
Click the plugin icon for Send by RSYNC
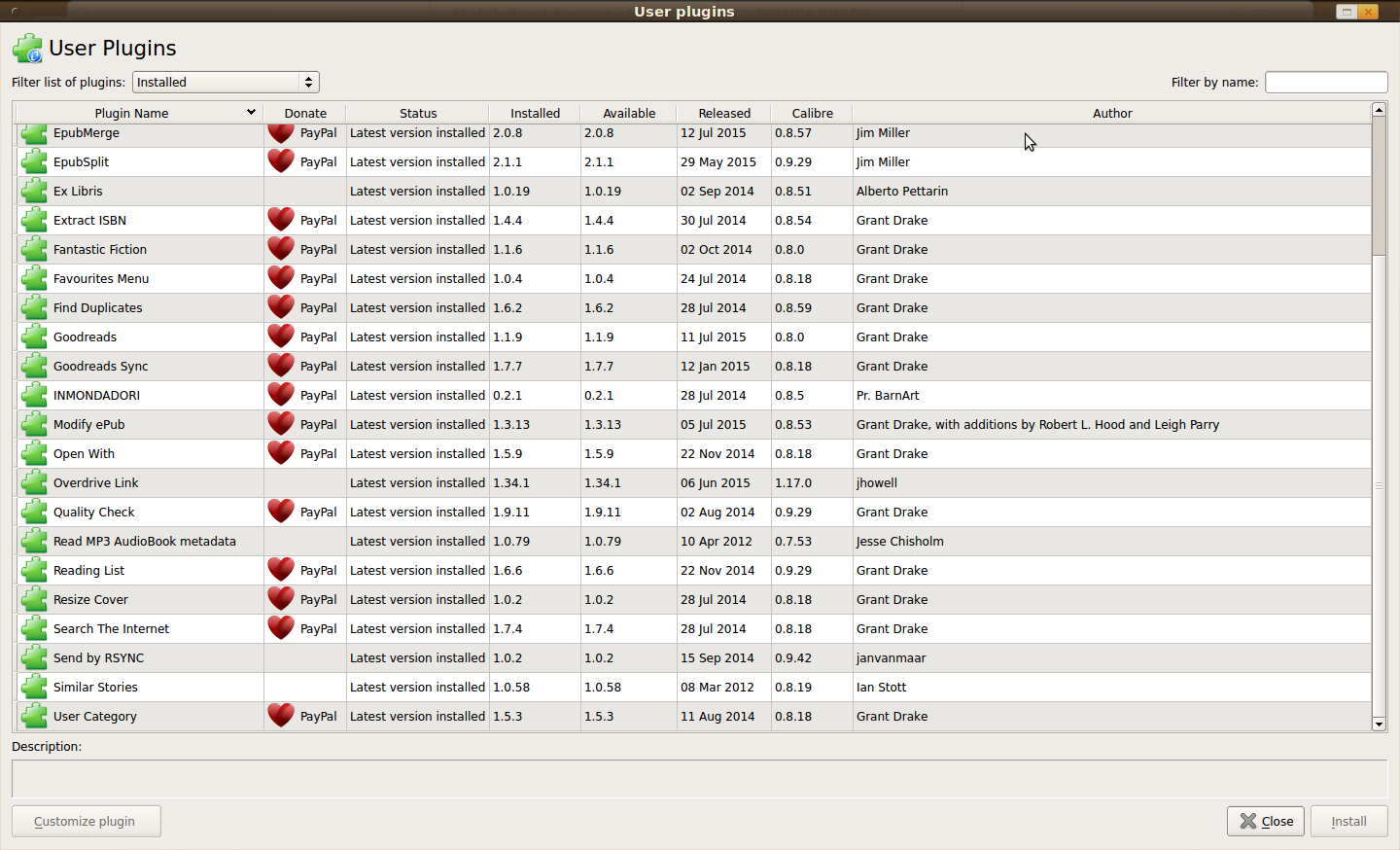(x=34, y=657)
